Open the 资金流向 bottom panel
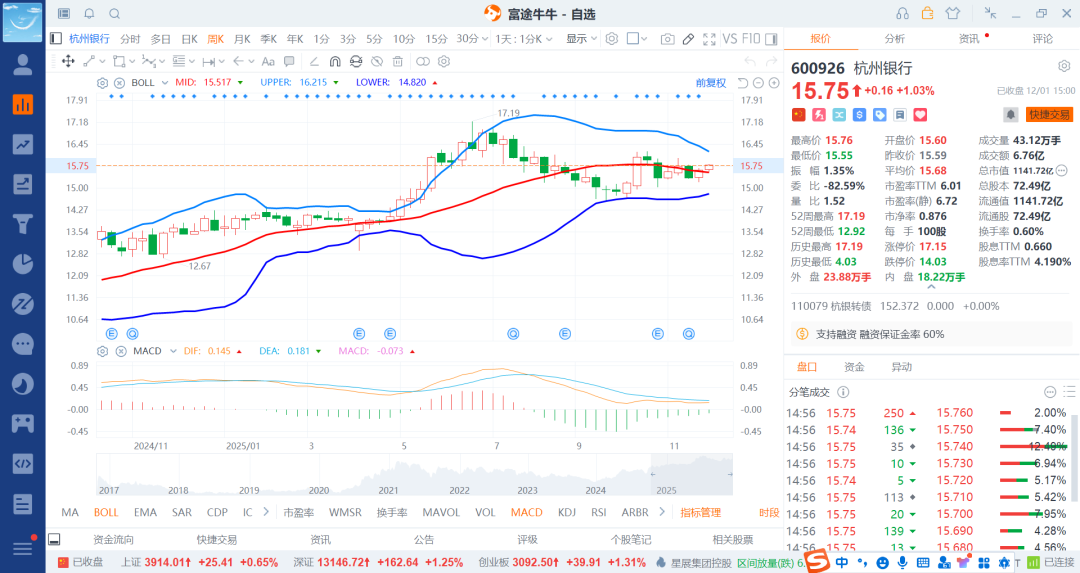Viewport: 1080px width, 573px height. point(113,540)
